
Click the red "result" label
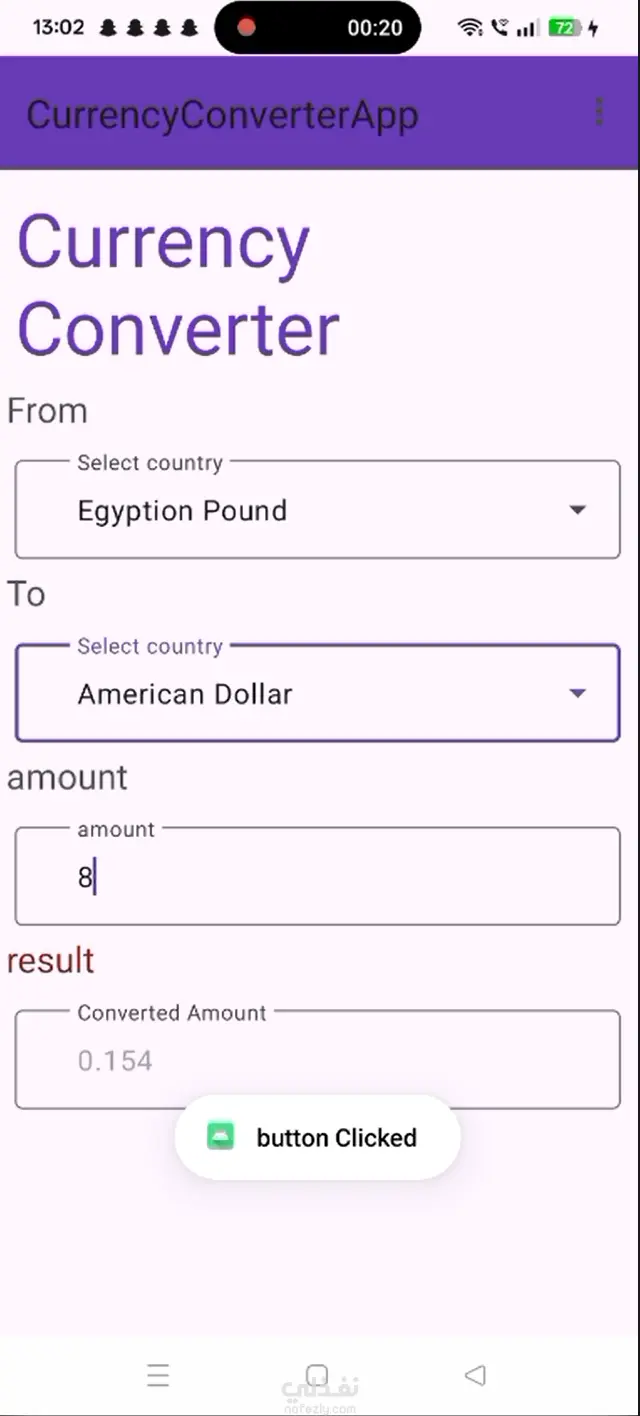pos(51,960)
